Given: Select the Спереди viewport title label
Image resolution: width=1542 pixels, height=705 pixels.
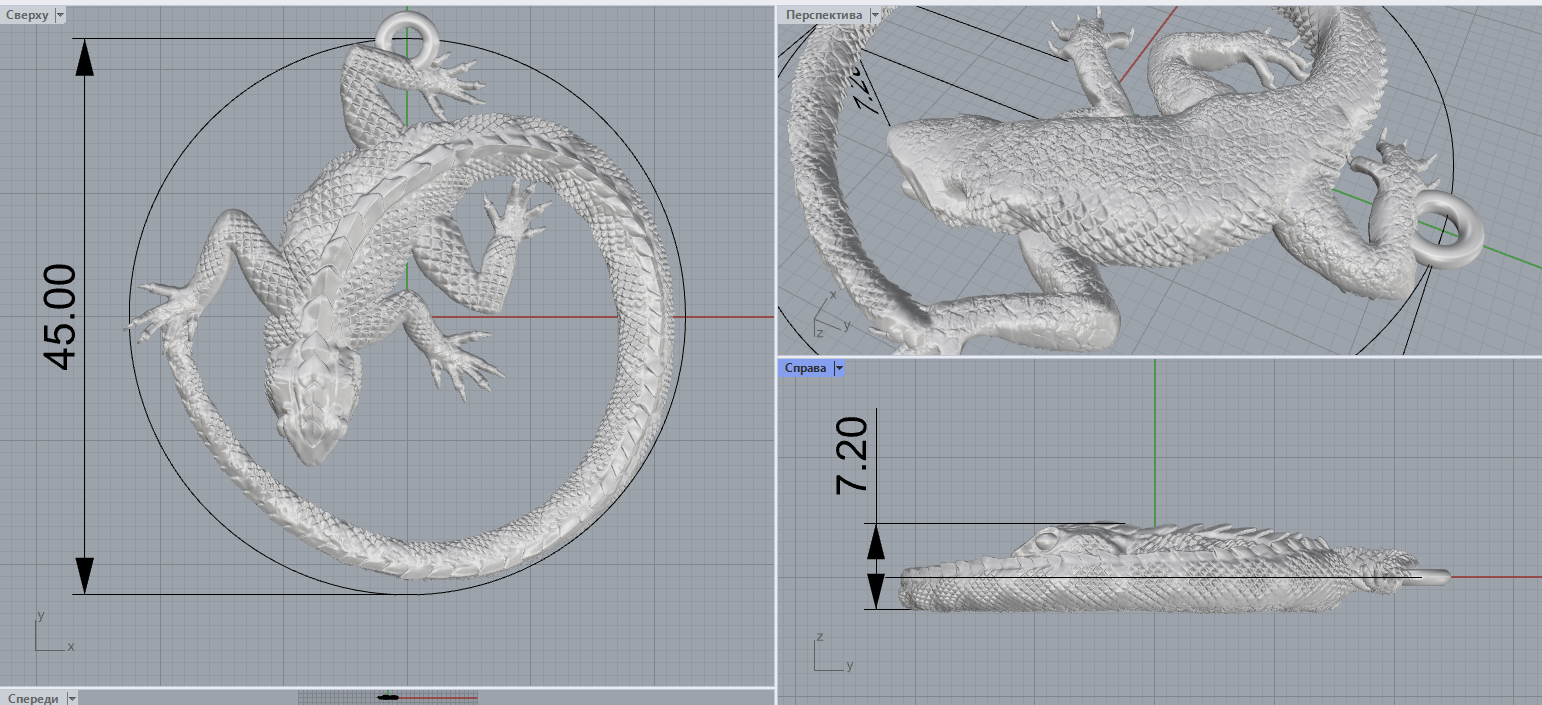Looking at the screenshot, I should point(32,698).
